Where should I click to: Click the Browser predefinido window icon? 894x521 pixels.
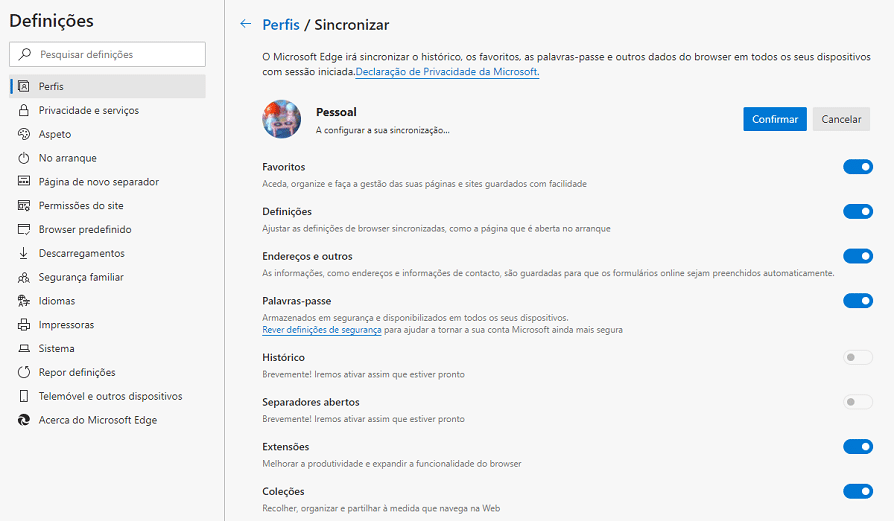(23, 229)
